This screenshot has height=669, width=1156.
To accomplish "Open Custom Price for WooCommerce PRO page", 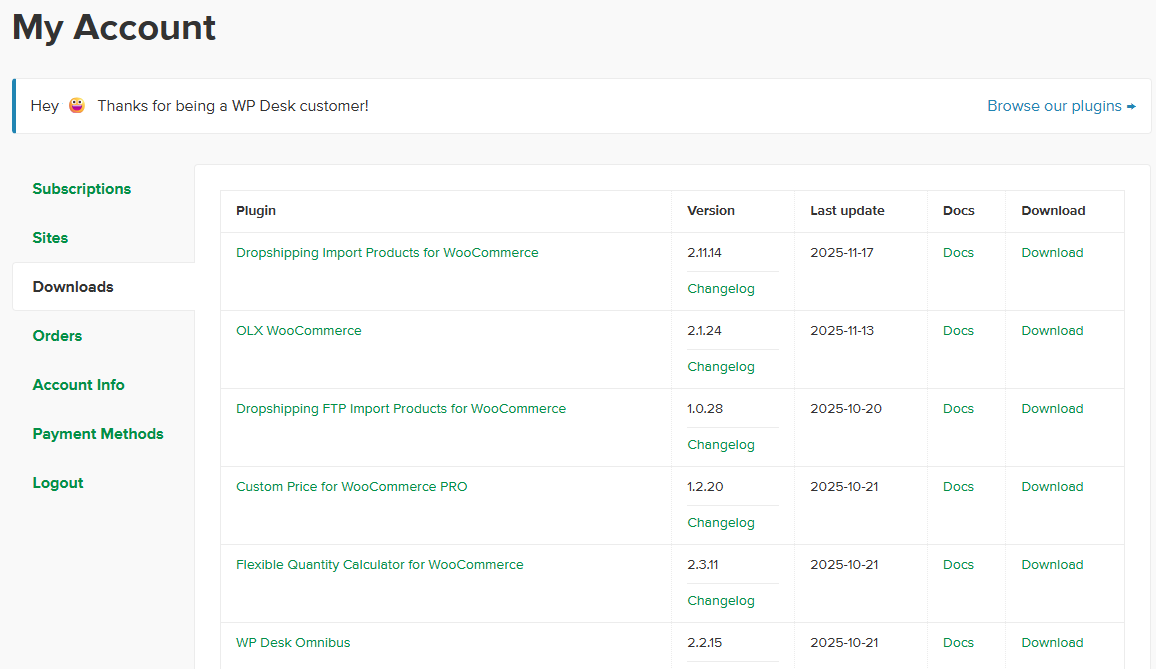I will click(352, 487).
